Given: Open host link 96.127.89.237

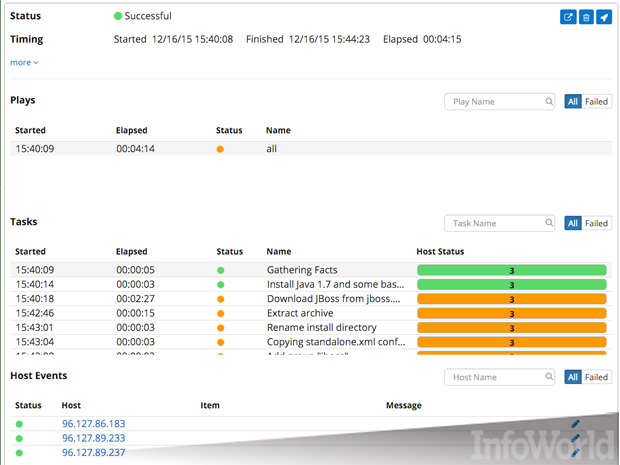Looking at the screenshot, I should [93, 453].
